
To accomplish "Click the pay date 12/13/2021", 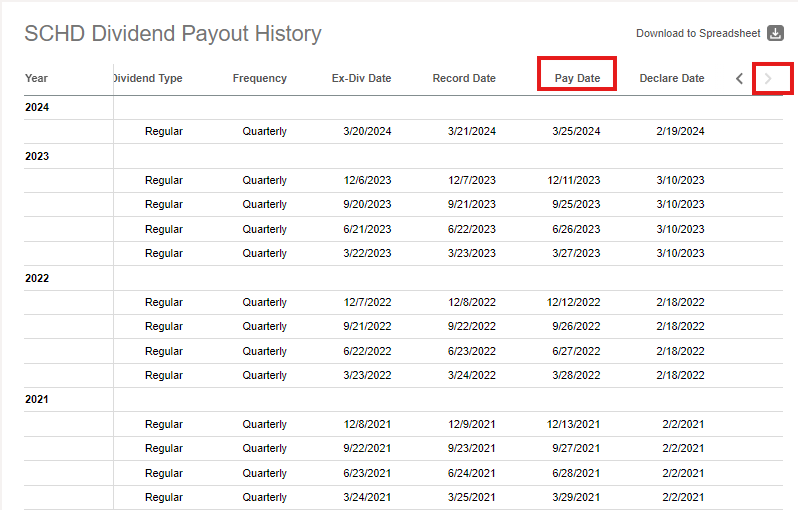I will (574, 424).
